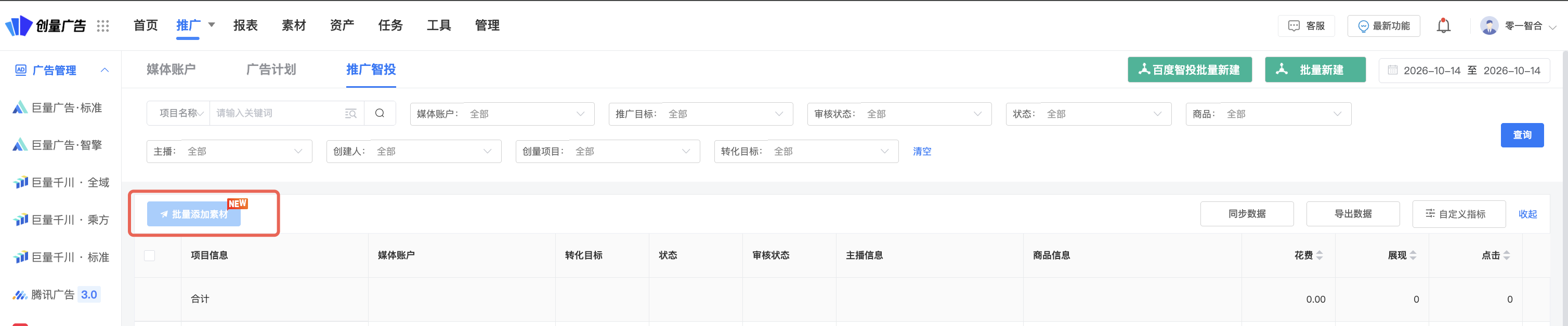Open 报表 in top navigation
Viewport: 1568px width, 326px height.
point(245,25)
